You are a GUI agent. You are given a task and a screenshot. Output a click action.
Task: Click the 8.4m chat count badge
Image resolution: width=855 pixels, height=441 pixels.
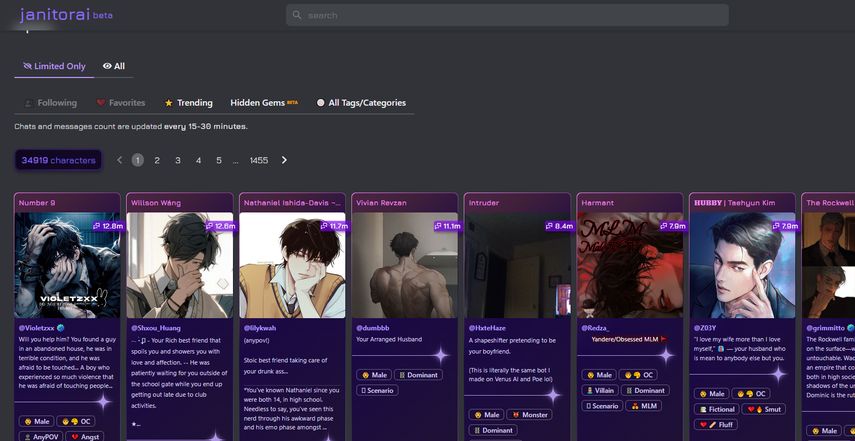click(559, 226)
